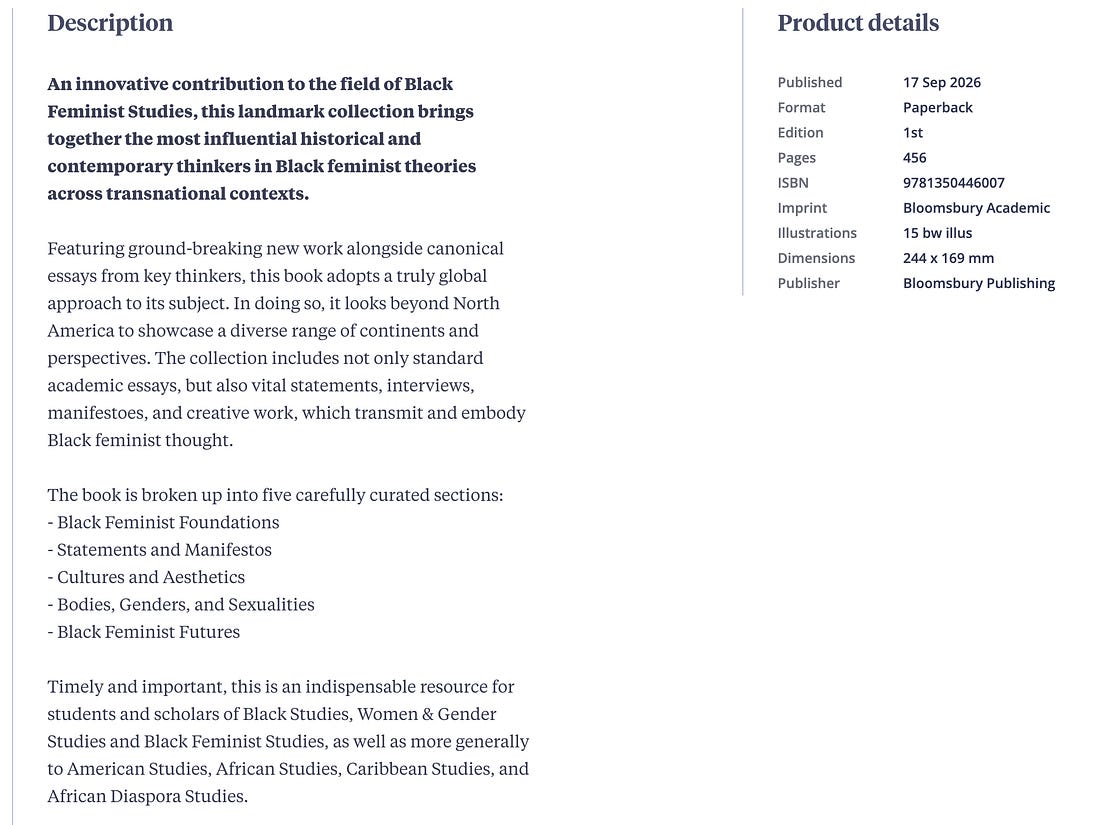The image size is (1100, 825).
Task: Click the Paperback format value
Action: coord(937,108)
